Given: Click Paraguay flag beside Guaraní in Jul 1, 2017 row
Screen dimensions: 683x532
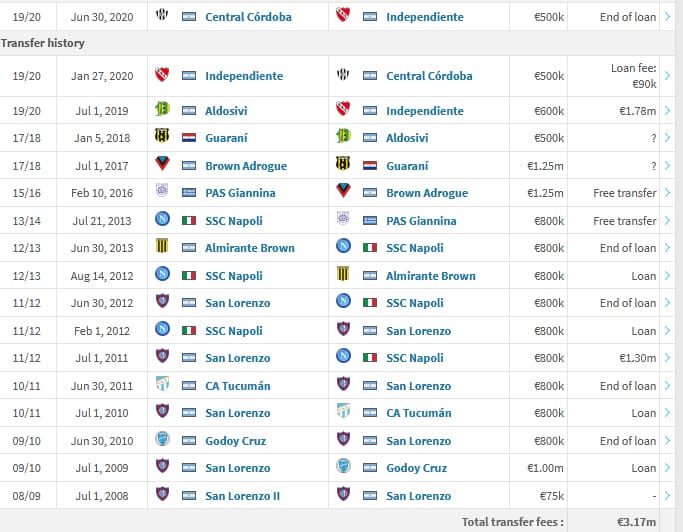Looking at the screenshot, I should click(x=368, y=165).
